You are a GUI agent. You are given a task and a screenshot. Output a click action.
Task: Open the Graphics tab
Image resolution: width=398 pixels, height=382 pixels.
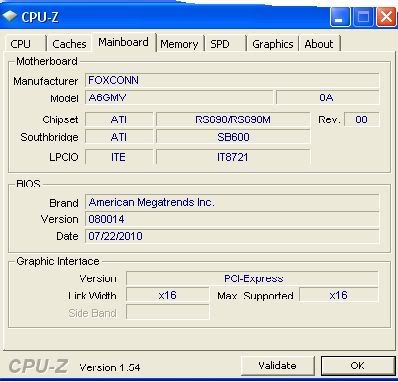click(273, 44)
